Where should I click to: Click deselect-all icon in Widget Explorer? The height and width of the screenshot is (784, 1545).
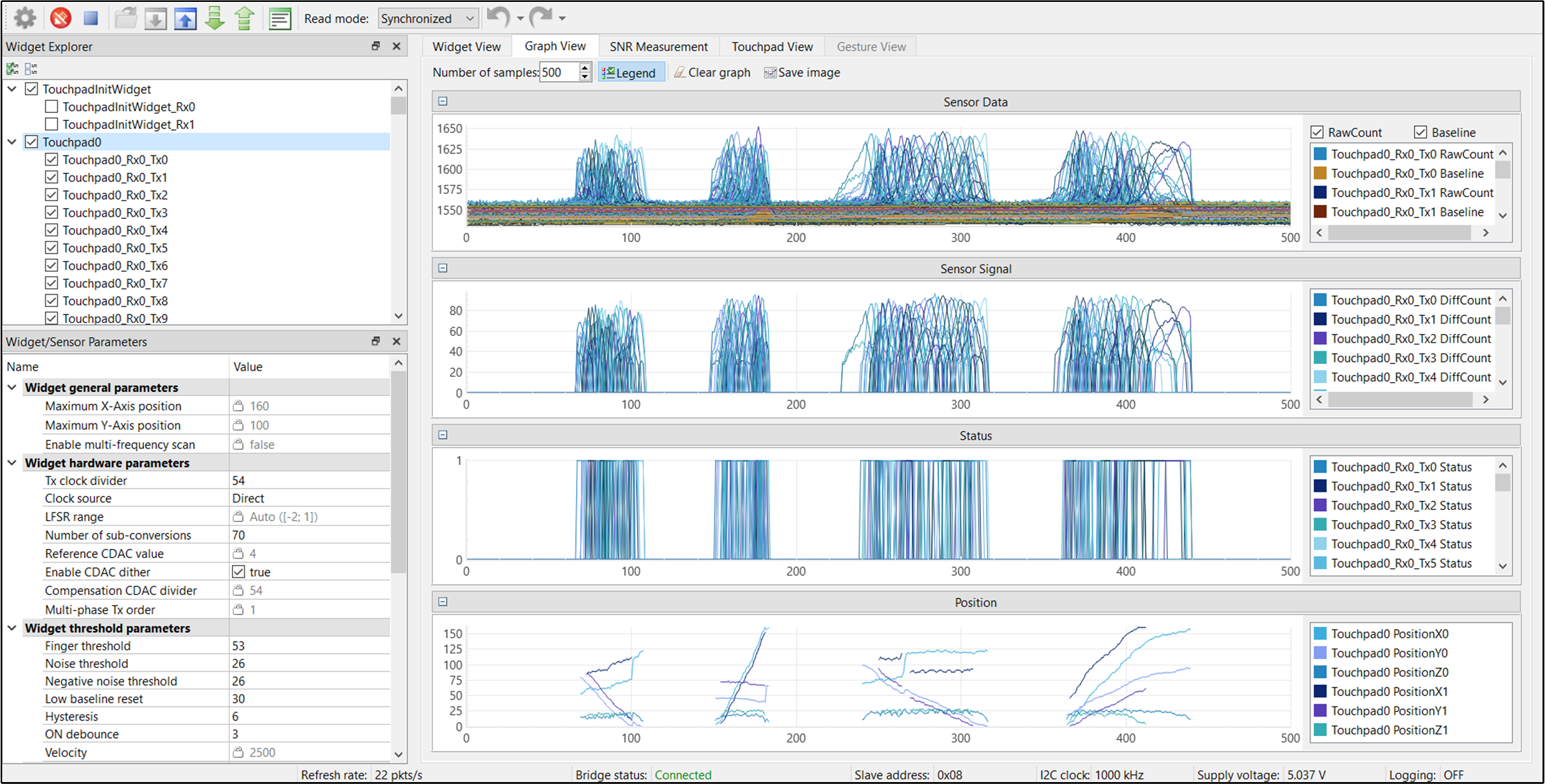point(31,69)
